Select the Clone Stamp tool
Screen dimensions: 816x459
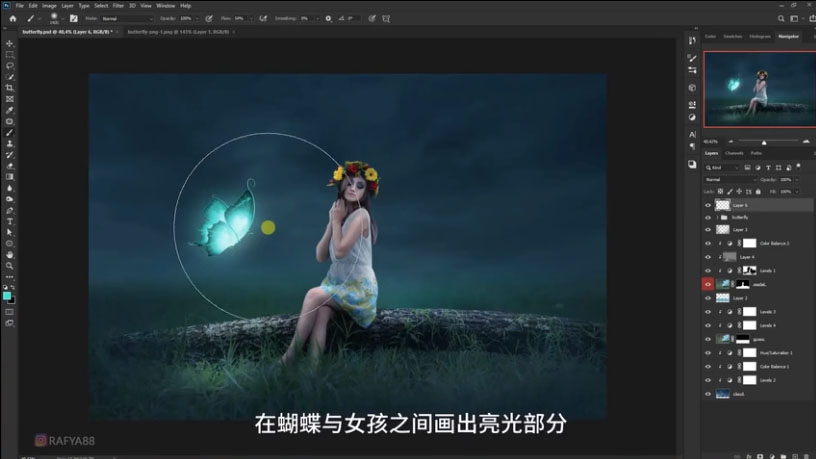click(9, 144)
